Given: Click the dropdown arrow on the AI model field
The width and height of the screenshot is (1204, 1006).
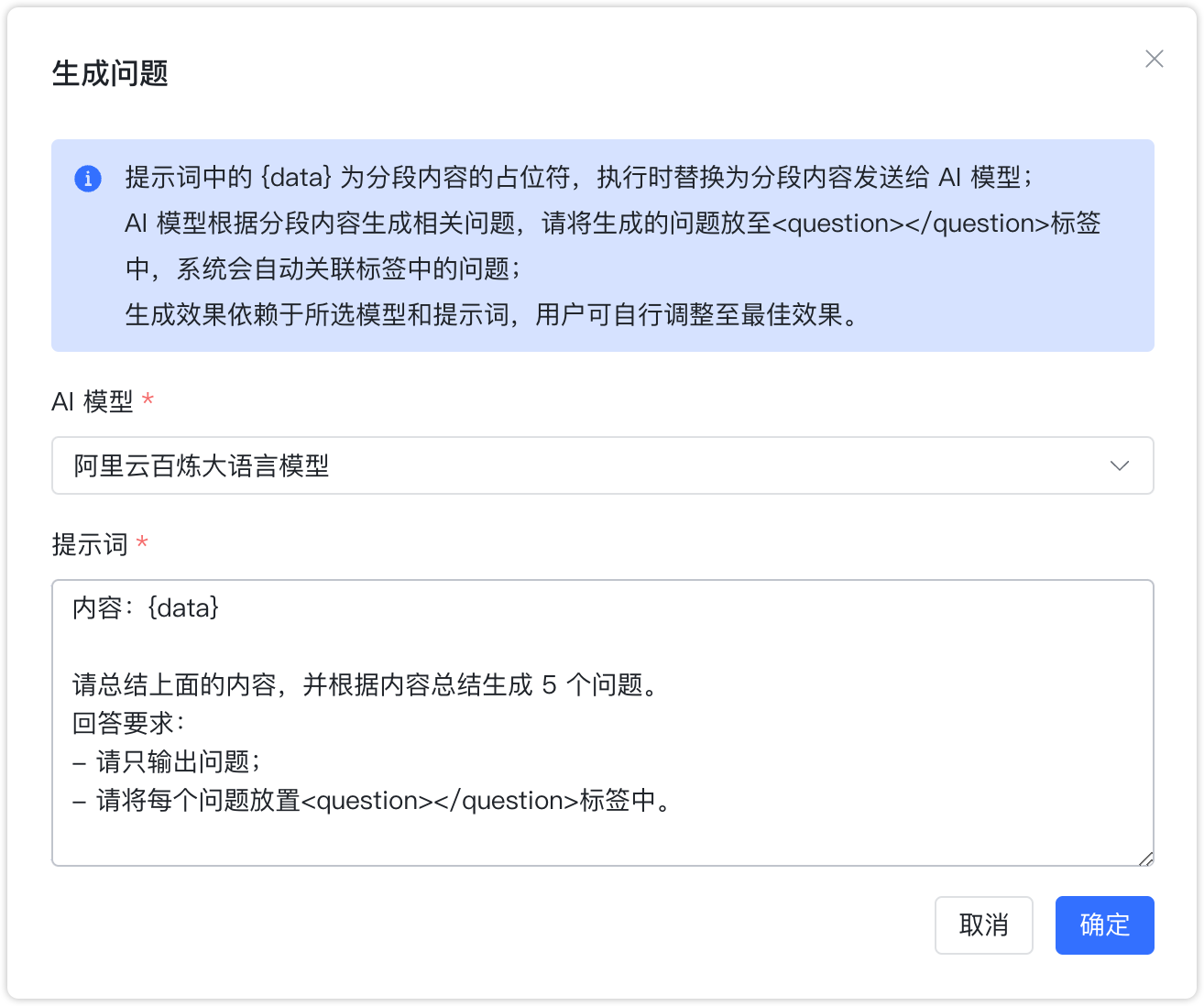Looking at the screenshot, I should click(1119, 466).
